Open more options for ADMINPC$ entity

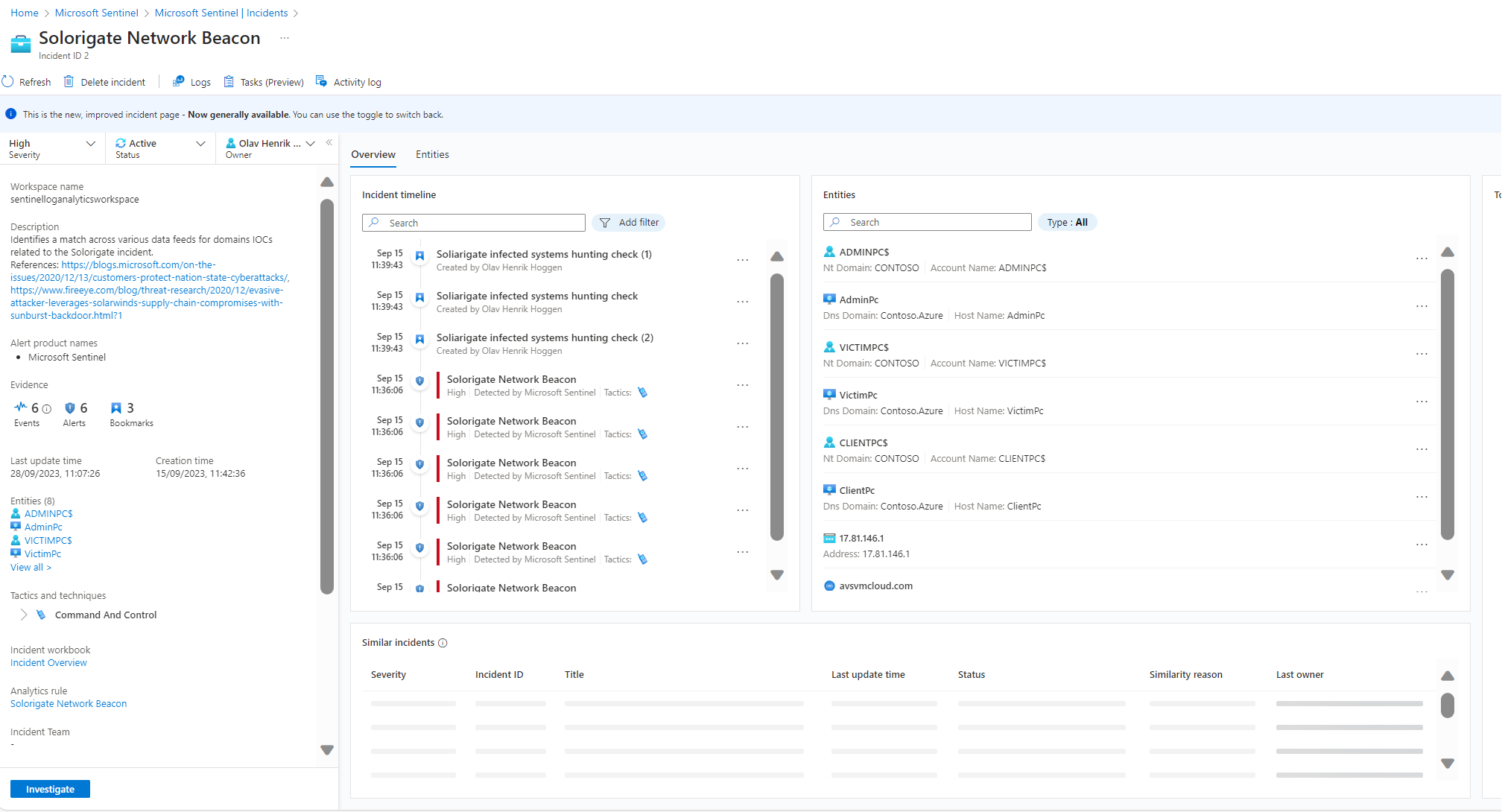(1422, 258)
